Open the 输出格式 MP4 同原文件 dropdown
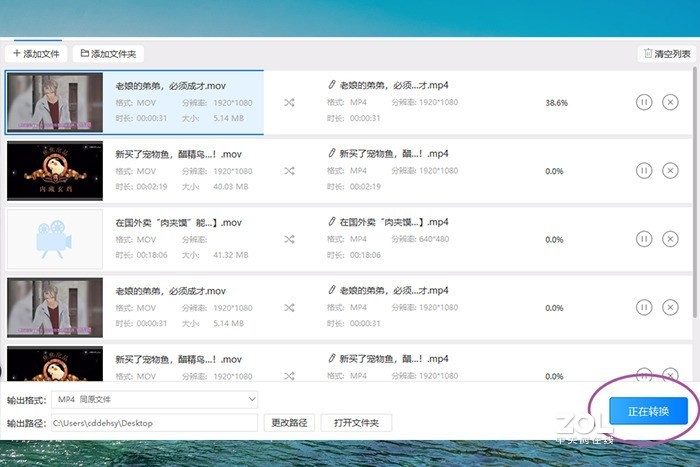The image size is (700, 467). pyautogui.click(x=154, y=399)
